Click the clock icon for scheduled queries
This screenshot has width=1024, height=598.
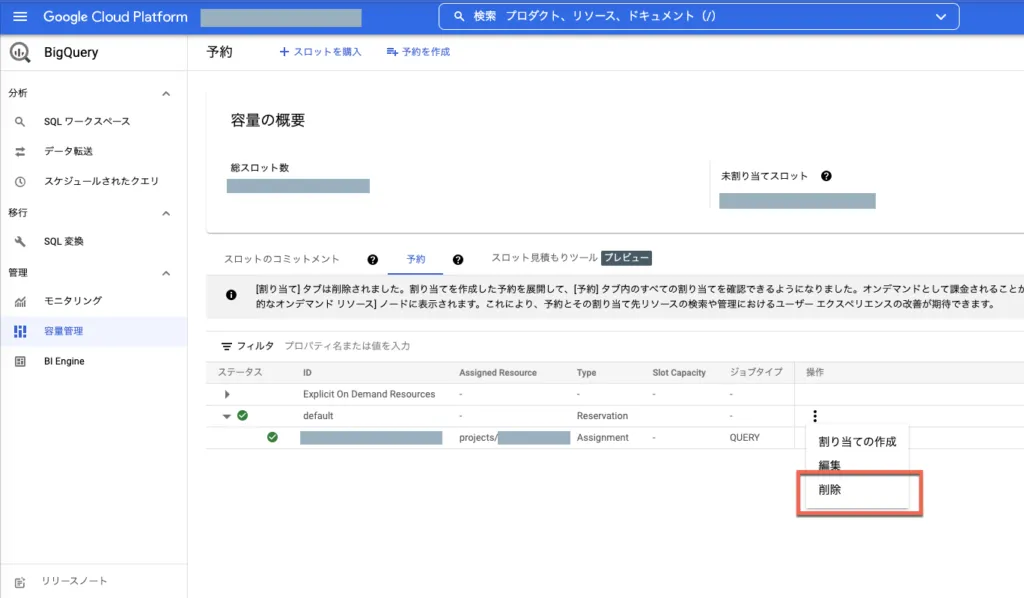pyautogui.click(x=20, y=181)
